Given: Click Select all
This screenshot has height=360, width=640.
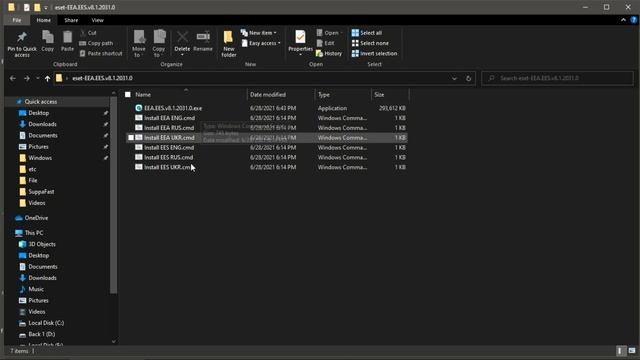Looking at the screenshot, I should (x=367, y=33).
